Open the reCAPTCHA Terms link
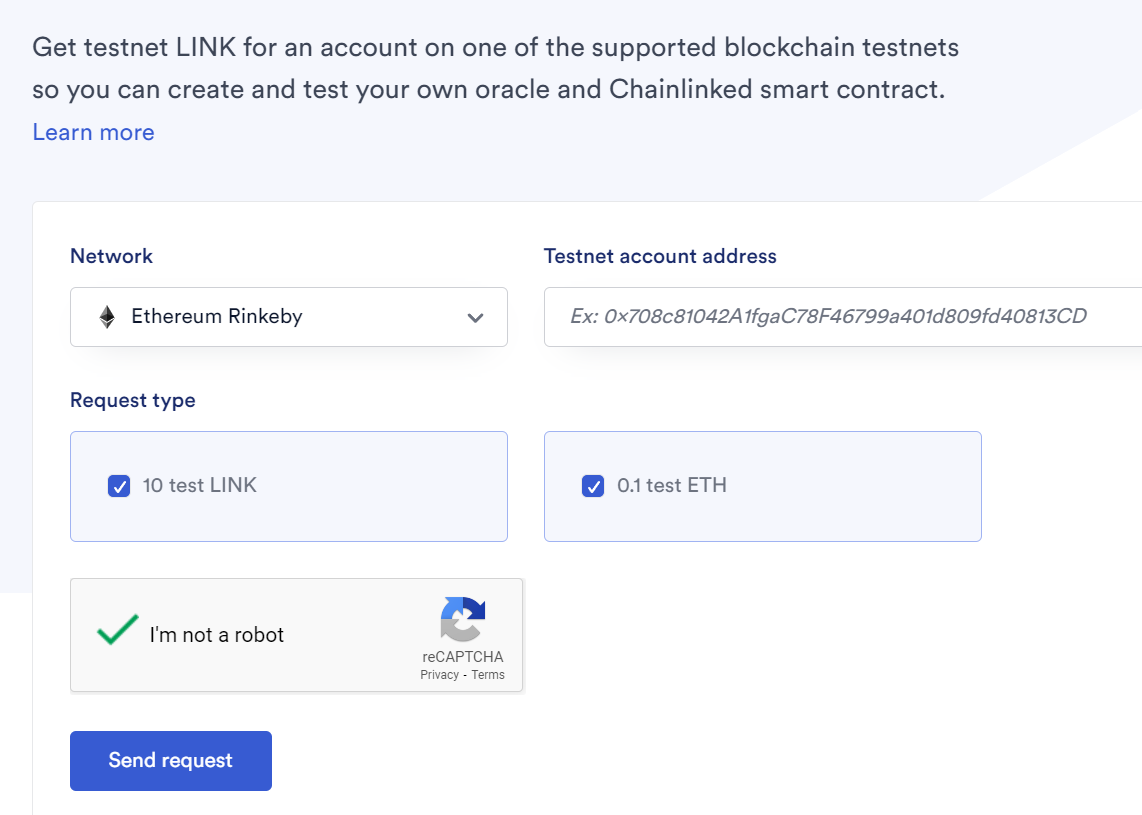Screen dimensions: 1142x815 [x=488, y=675]
